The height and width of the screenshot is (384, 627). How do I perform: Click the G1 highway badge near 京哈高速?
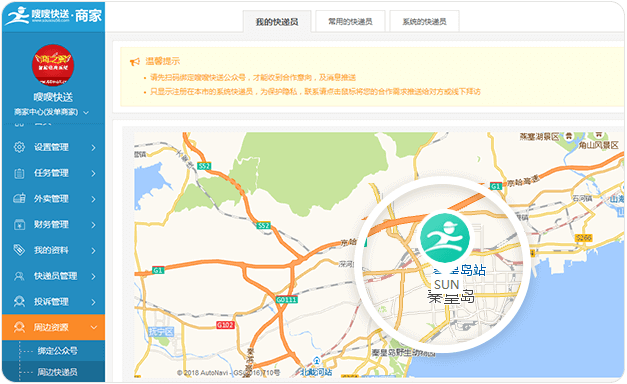pos(496,186)
